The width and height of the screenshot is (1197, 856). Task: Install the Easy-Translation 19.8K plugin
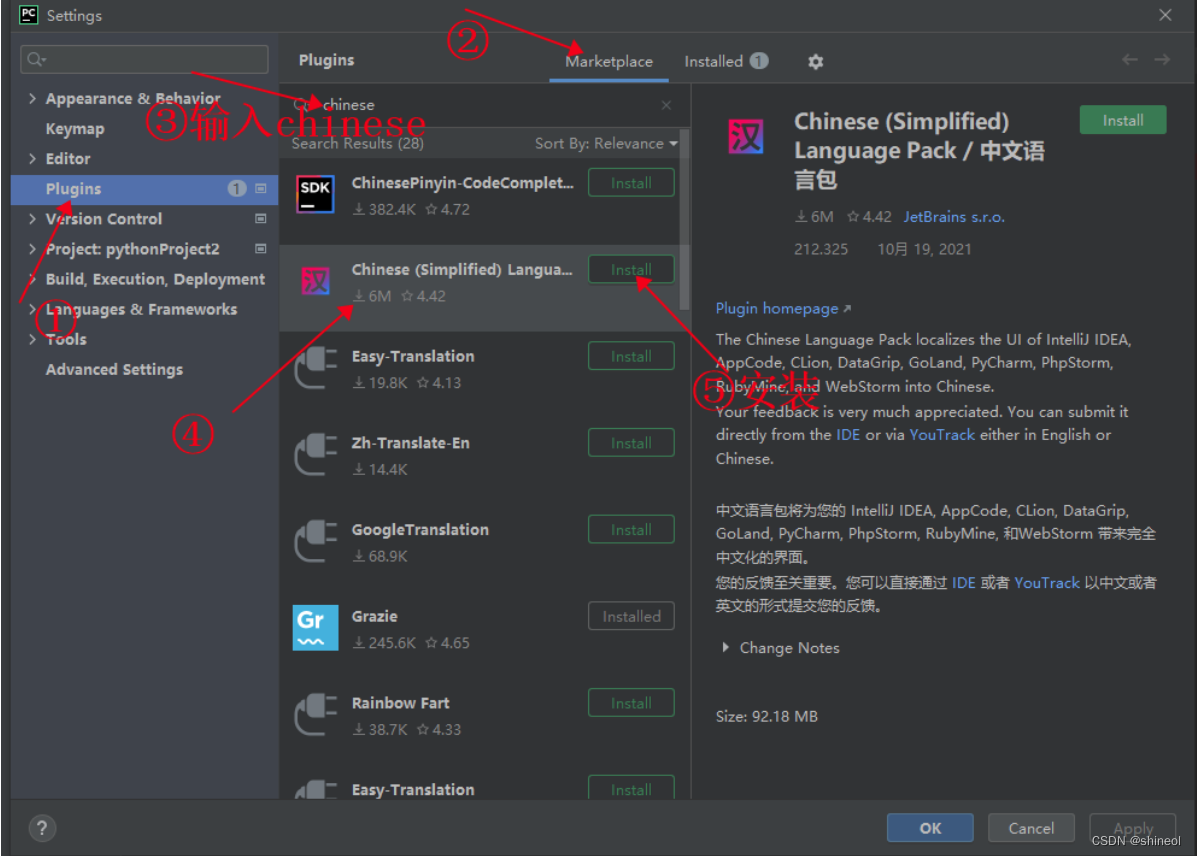pyautogui.click(x=631, y=356)
